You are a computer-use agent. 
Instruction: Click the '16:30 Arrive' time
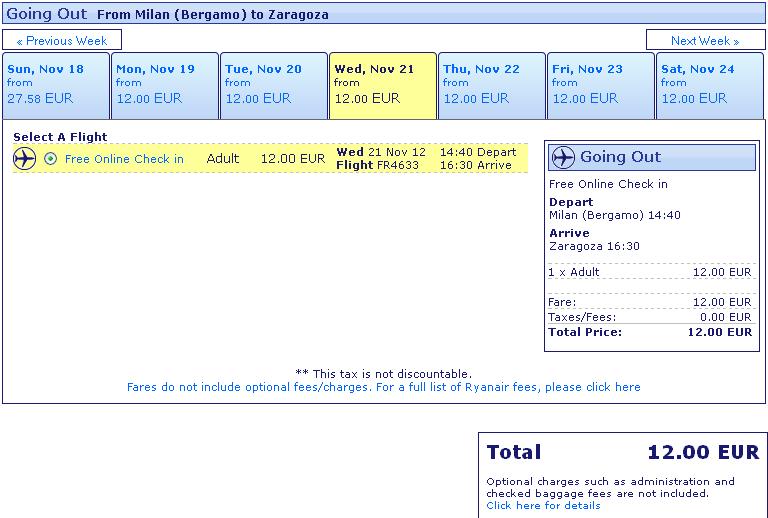[476, 165]
